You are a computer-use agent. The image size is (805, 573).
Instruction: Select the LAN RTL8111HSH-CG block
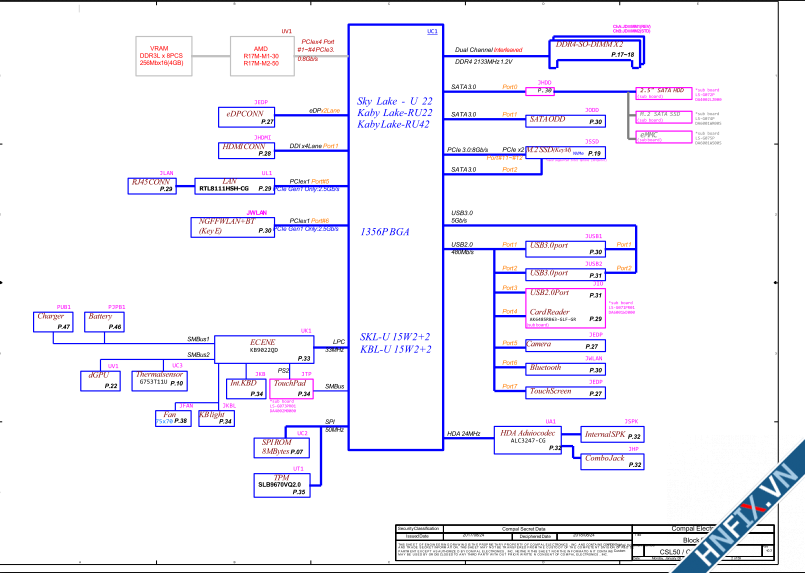coord(235,184)
